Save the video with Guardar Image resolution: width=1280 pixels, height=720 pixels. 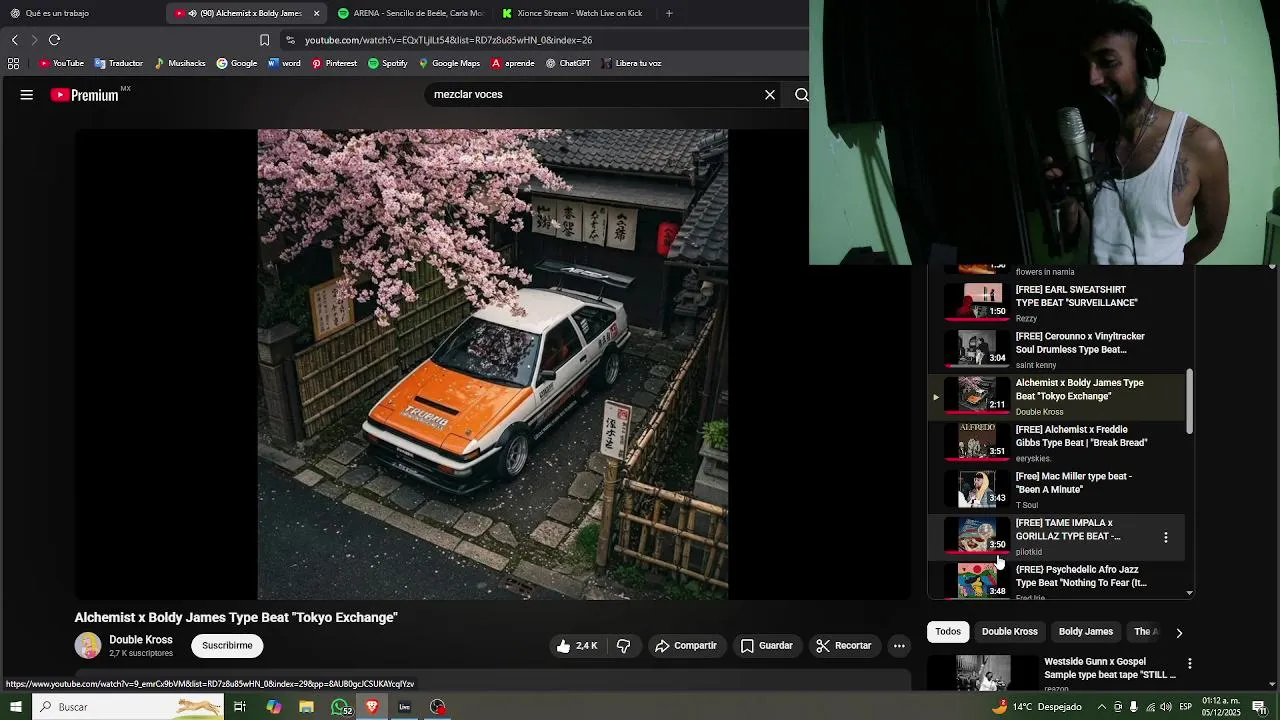(767, 646)
